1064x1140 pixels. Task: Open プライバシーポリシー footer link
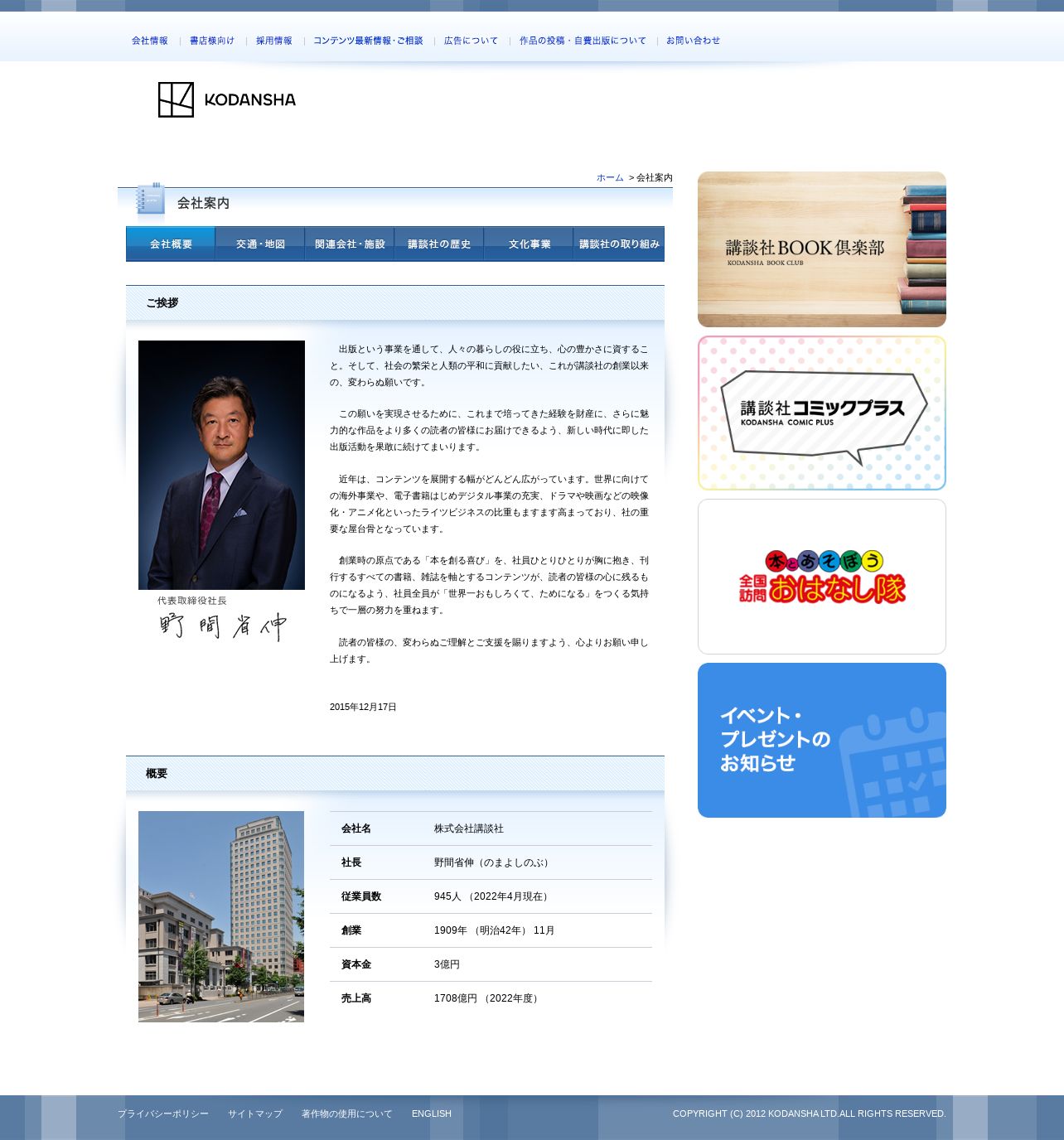[x=163, y=1114]
